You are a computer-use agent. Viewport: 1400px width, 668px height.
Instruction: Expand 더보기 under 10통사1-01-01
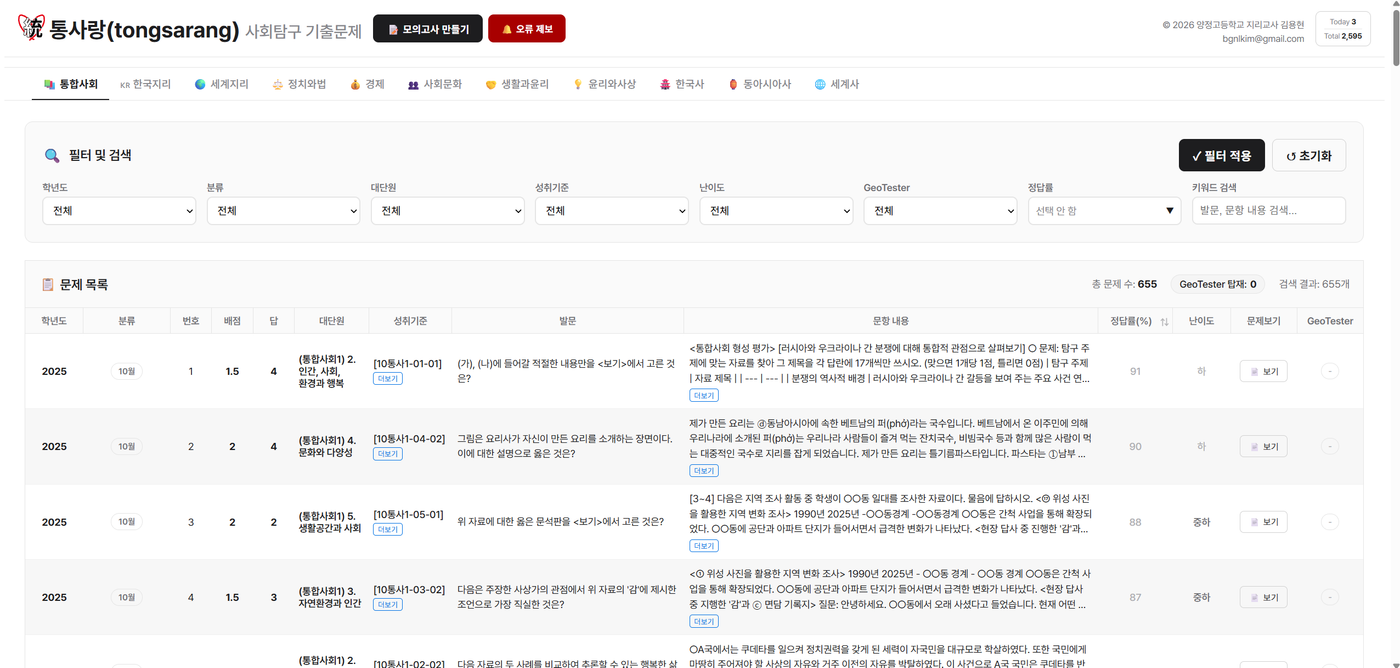(387, 379)
